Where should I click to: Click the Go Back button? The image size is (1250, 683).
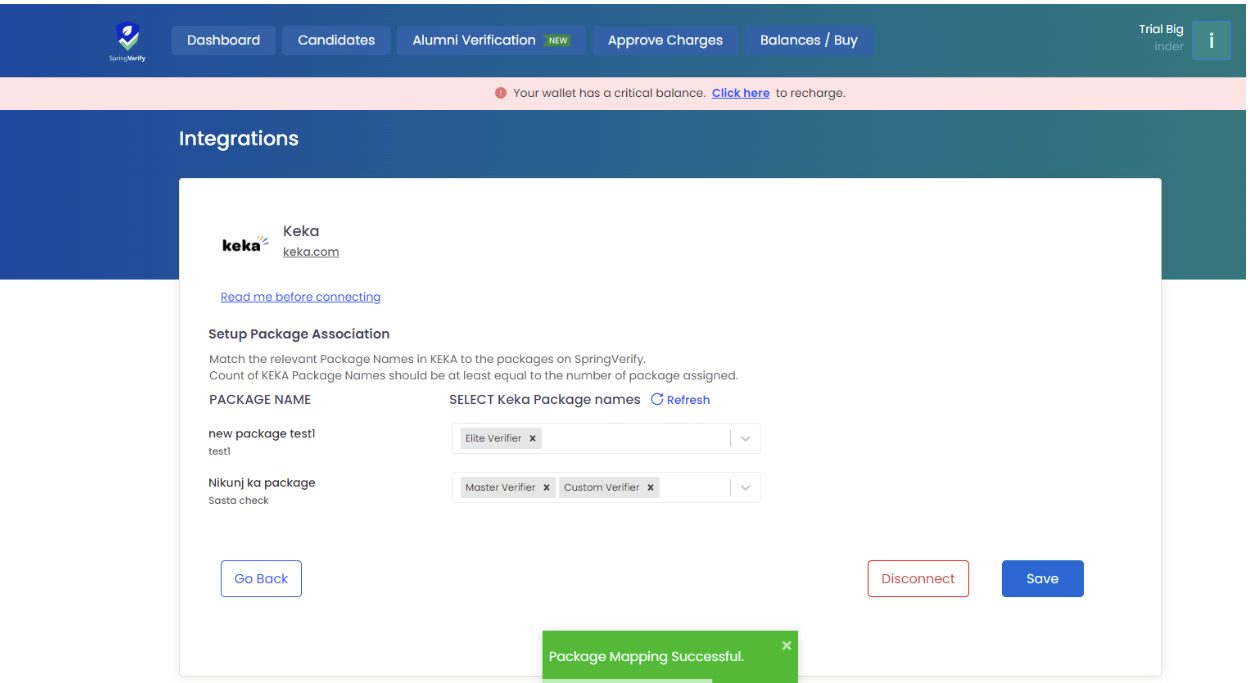tap(261, 578)
